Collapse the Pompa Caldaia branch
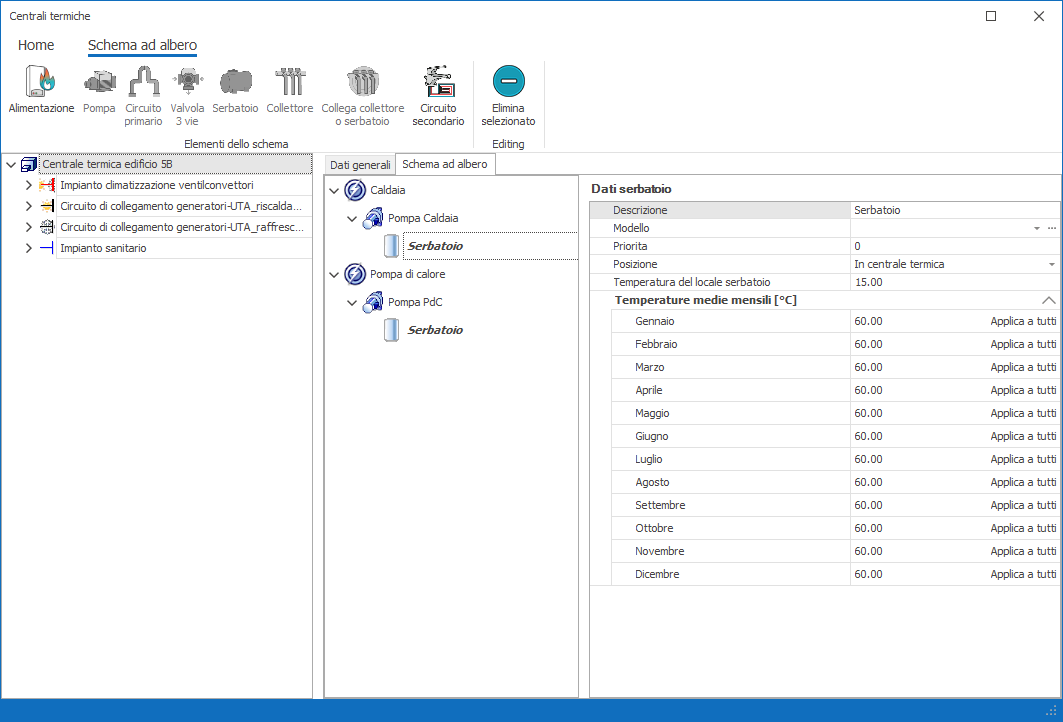1063x722 pixels. tap(352, 218)
